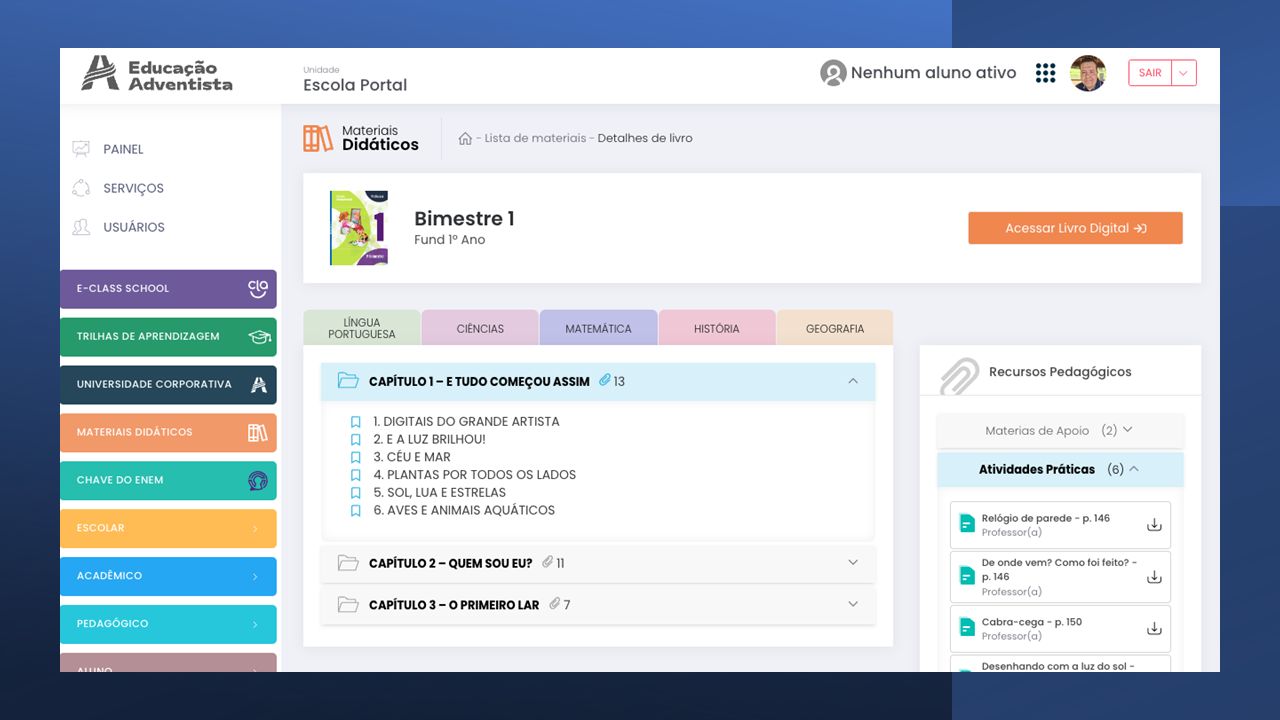Expand the ACADÊMICO menu arrow
Image resolution: width=1280 pixels, height=720 pixels.
click(x=255, y=576)
